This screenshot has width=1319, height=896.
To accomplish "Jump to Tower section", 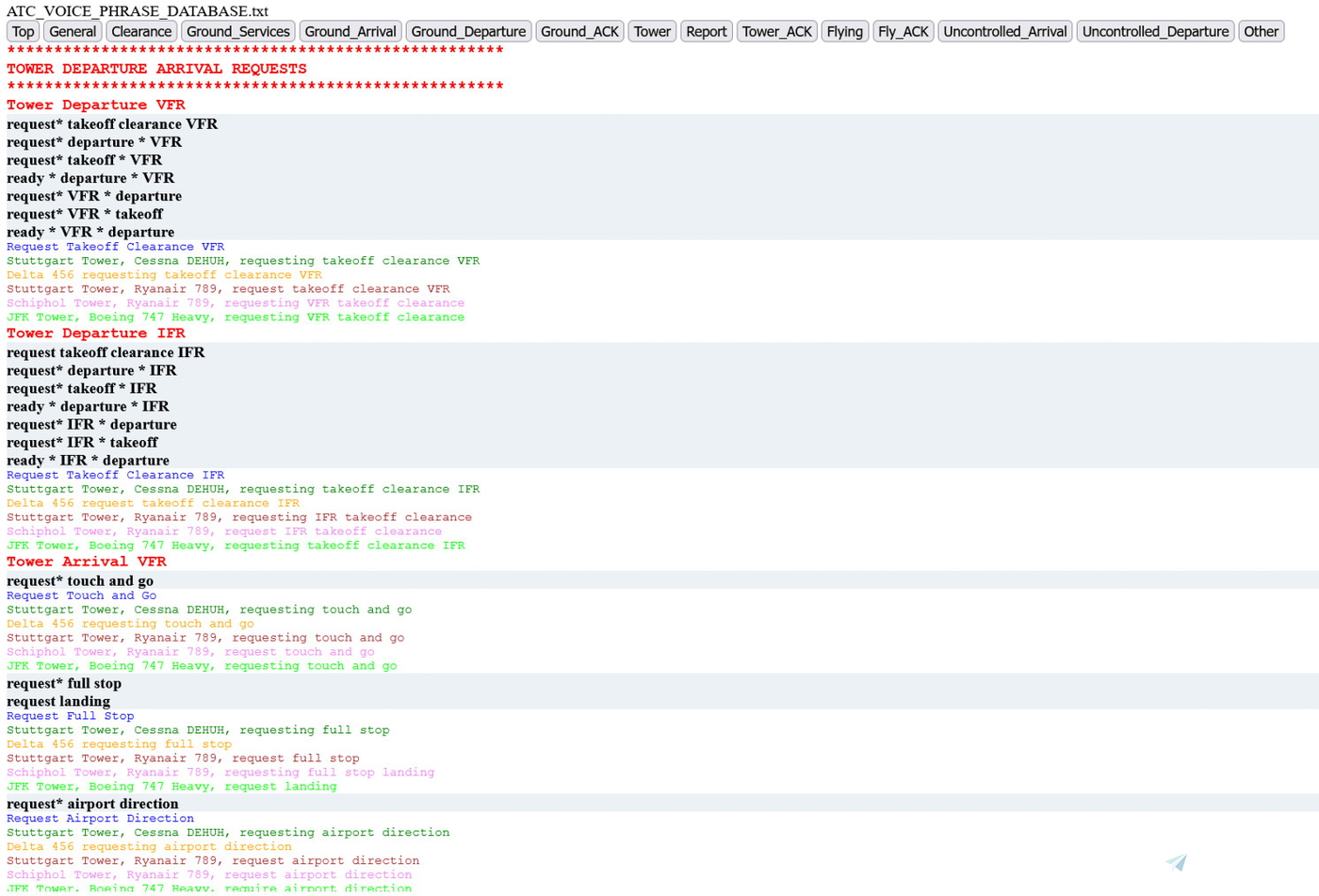I will pos(652,31).
